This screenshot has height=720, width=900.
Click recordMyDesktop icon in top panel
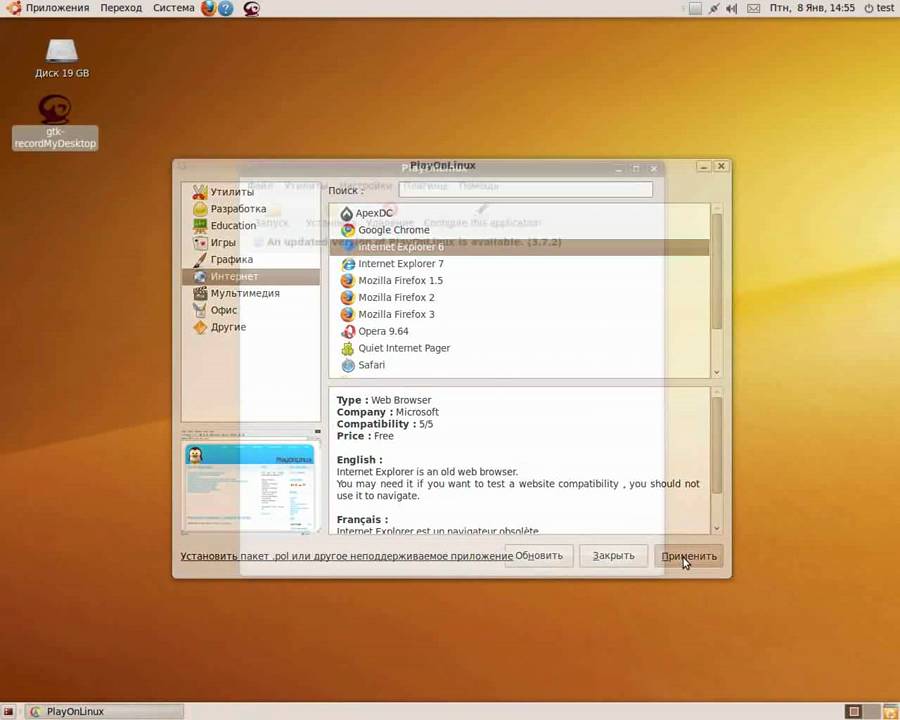pos(251,8)
